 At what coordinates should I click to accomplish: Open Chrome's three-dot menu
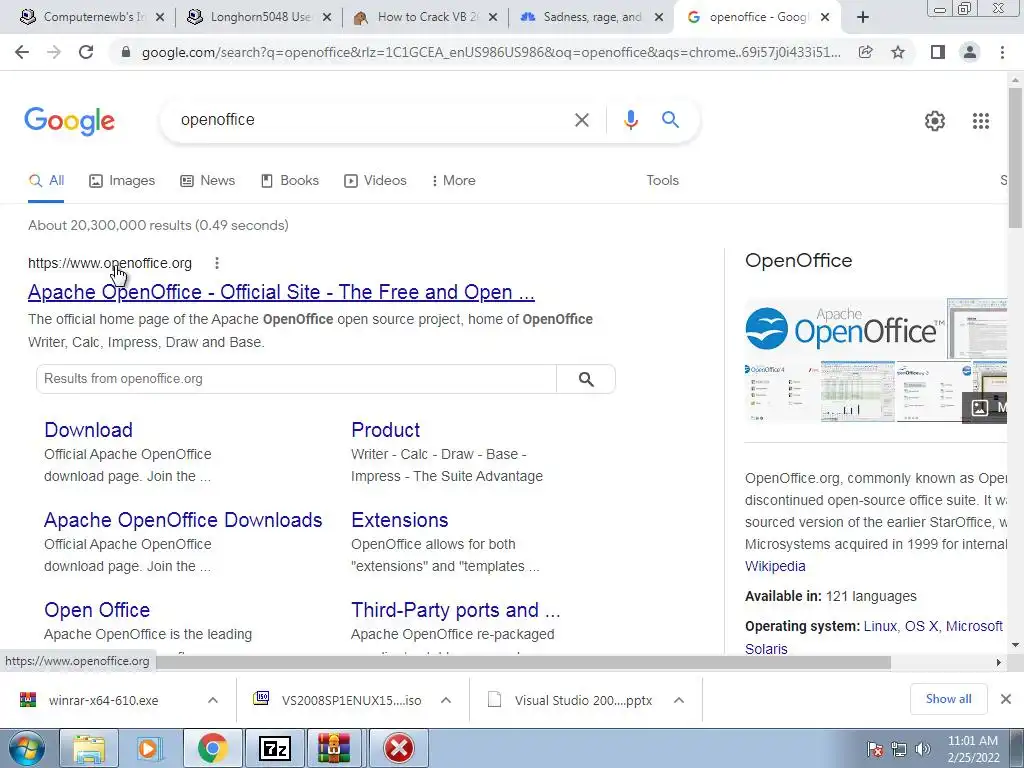tap(1002, 52)
